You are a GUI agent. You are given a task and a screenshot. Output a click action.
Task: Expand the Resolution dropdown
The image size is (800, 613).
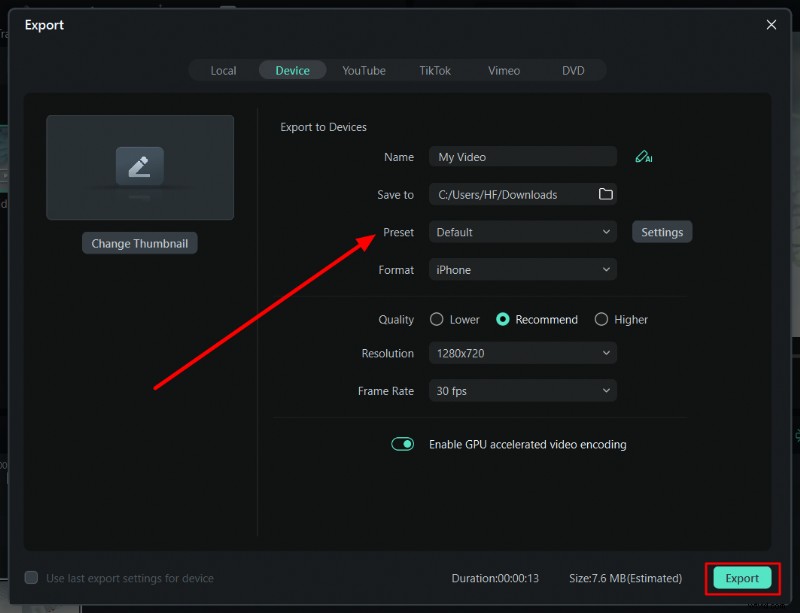pyautogui.click(x=522, y=353)
